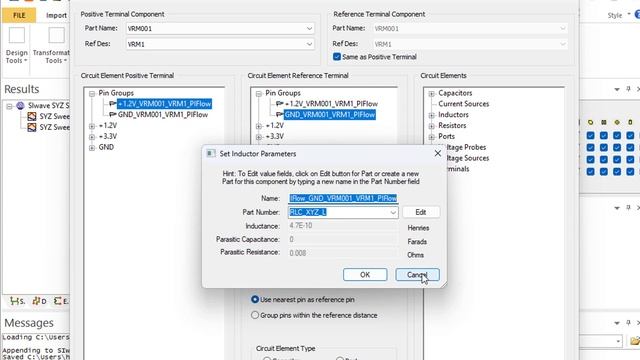640x360 pixels.
Task: Select GND_VRM001_VRM1_PIFlow in Reference Terminal tree
Action: coord(330,115)
